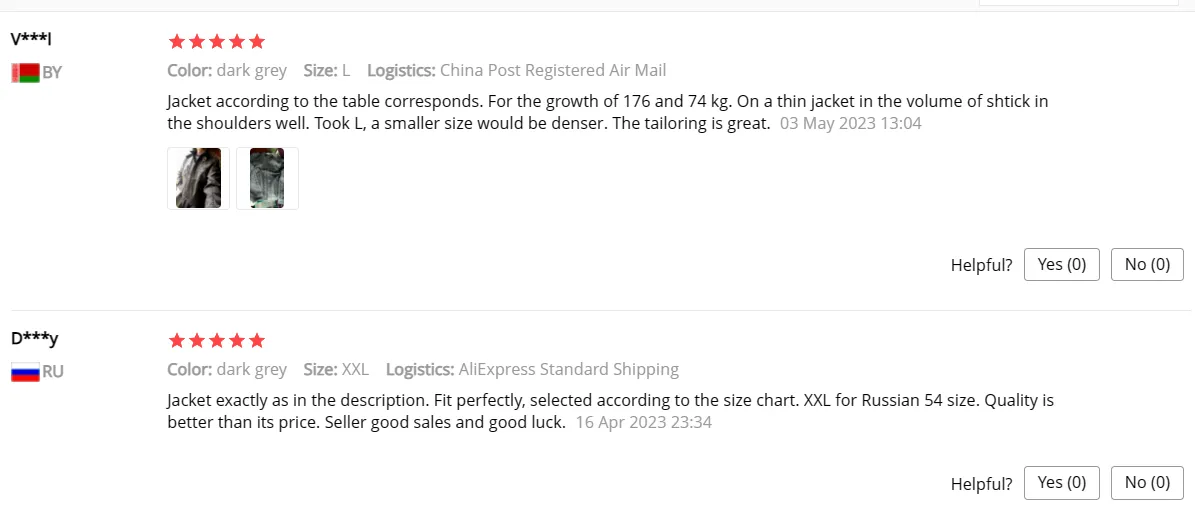
Task: Click the Size XXL label
Action: [x=336, y=370]
